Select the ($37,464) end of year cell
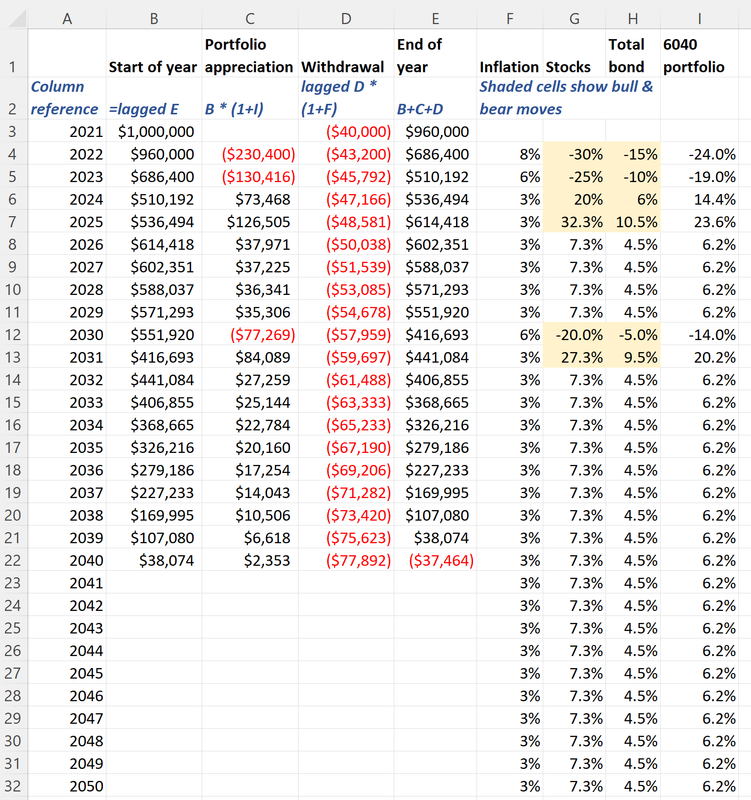 [435, 560]
